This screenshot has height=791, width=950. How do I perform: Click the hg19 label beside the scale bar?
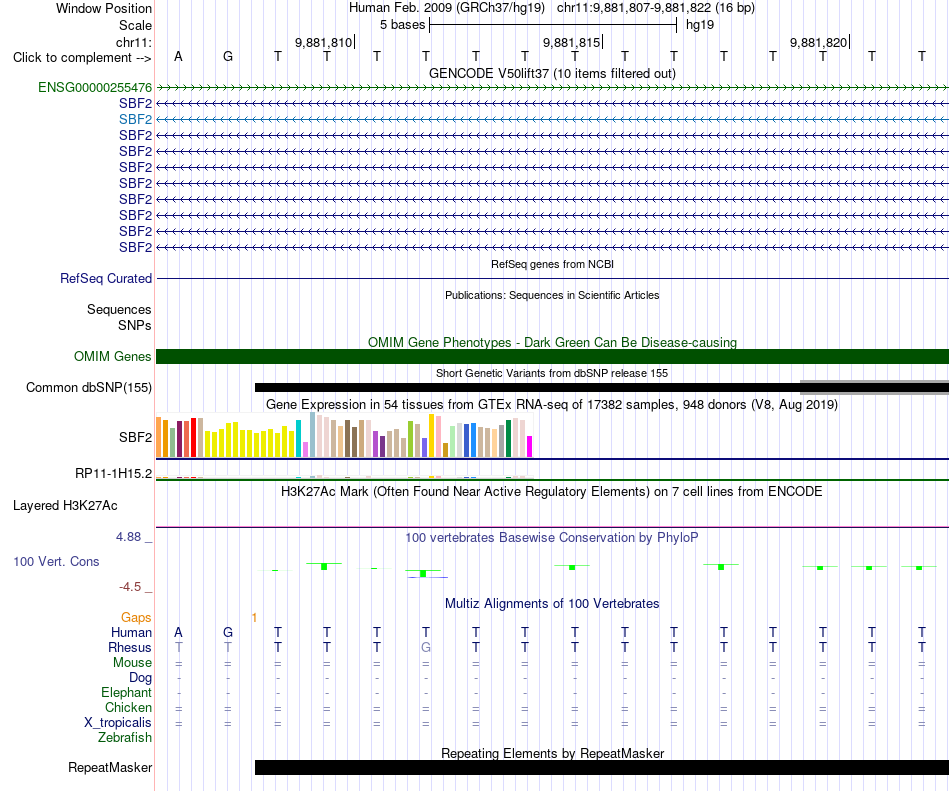pos(700,25)
